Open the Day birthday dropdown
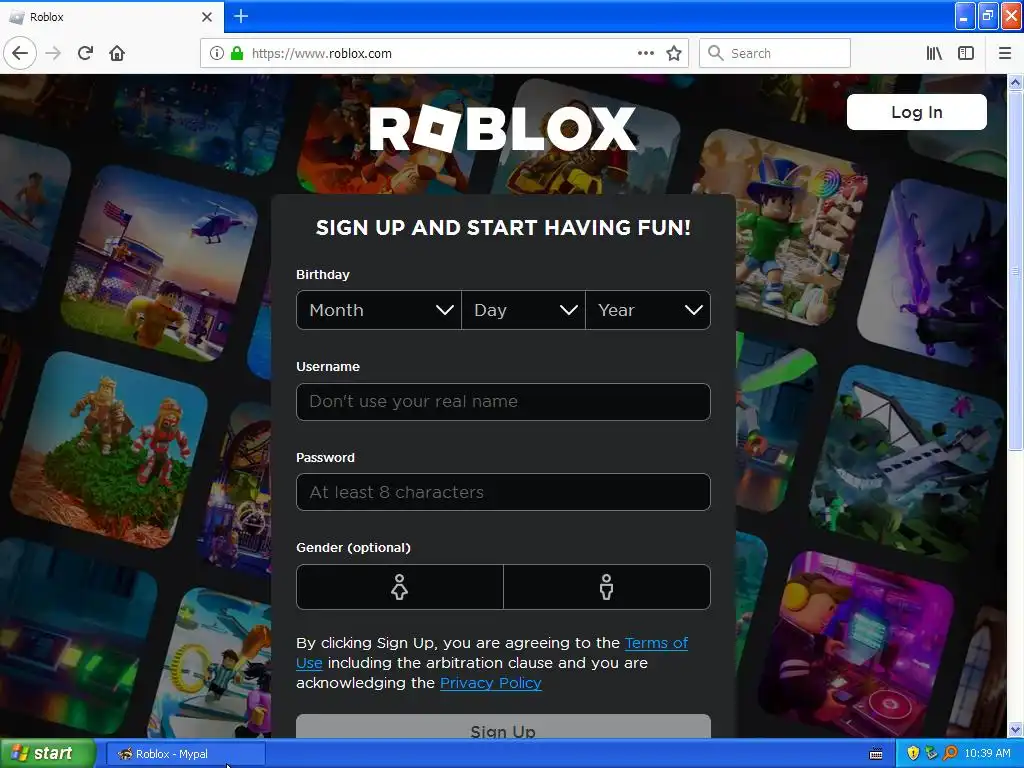 [x=523, y=310]
